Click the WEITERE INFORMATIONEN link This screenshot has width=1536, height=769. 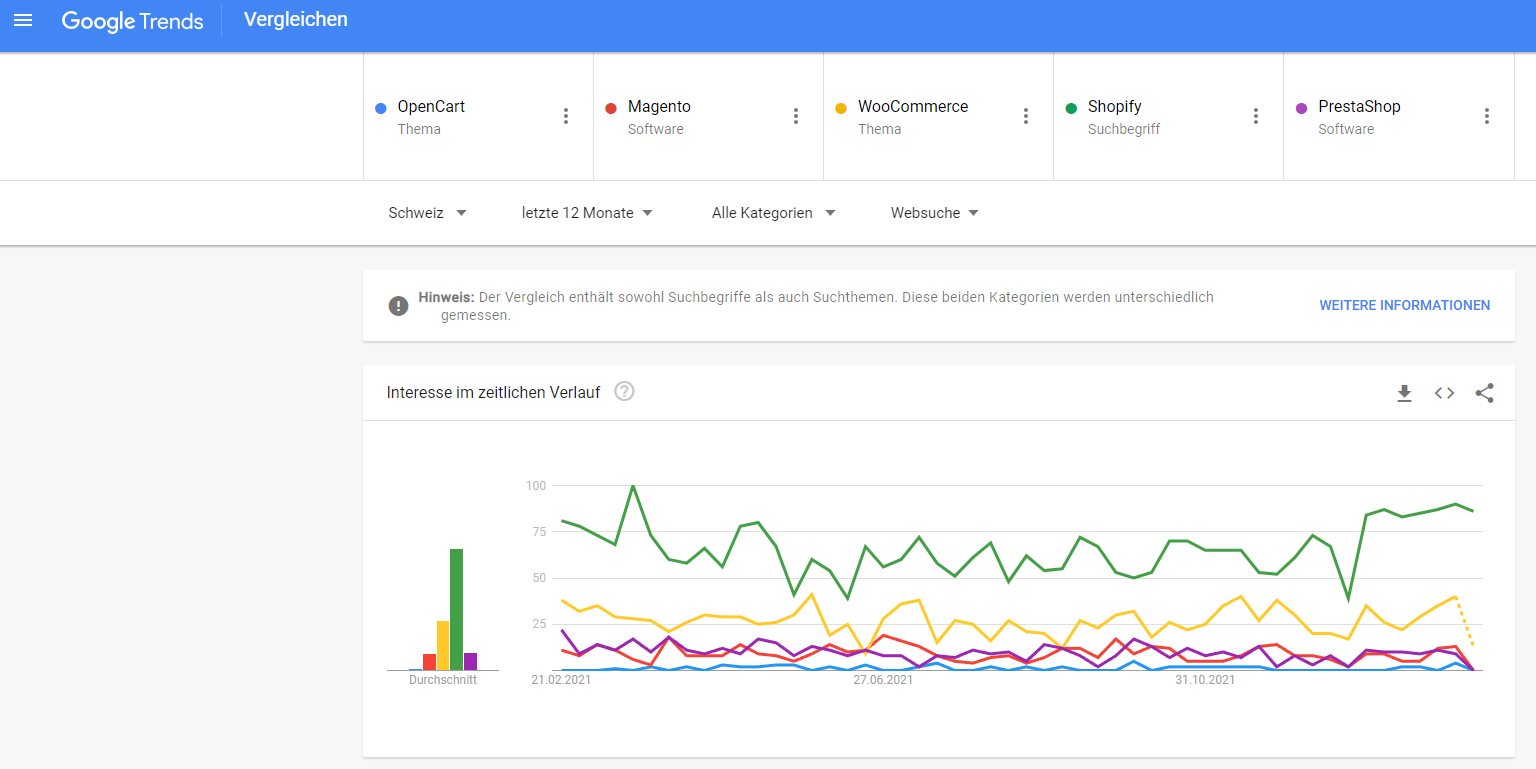(x=1404, y=305)
